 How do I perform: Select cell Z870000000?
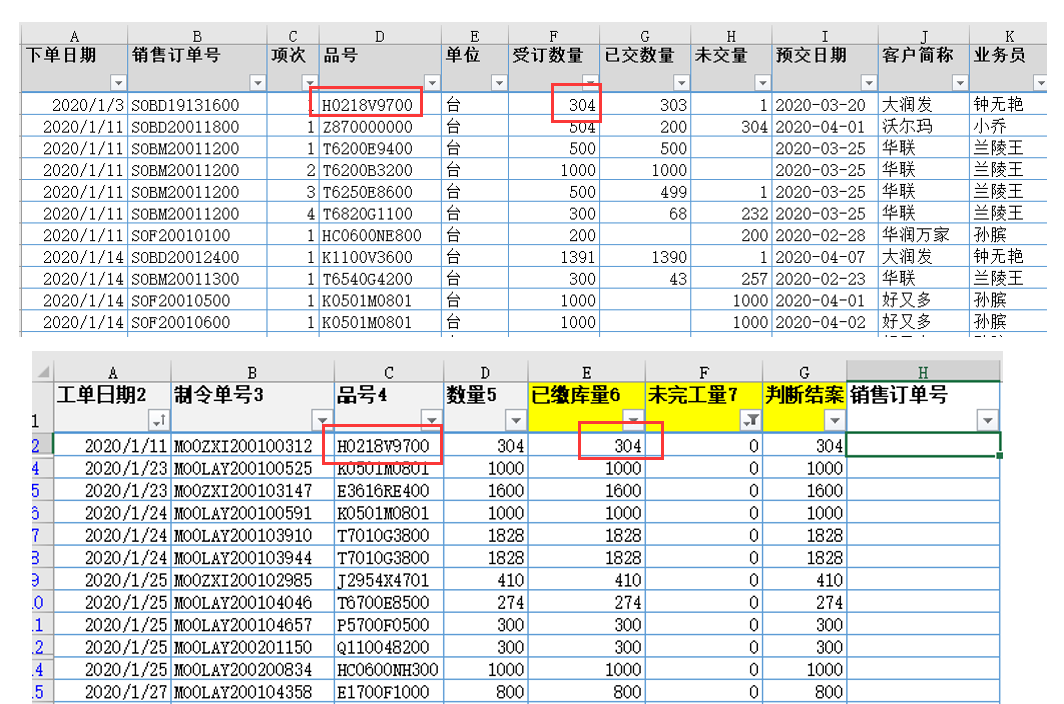(380, 126)
